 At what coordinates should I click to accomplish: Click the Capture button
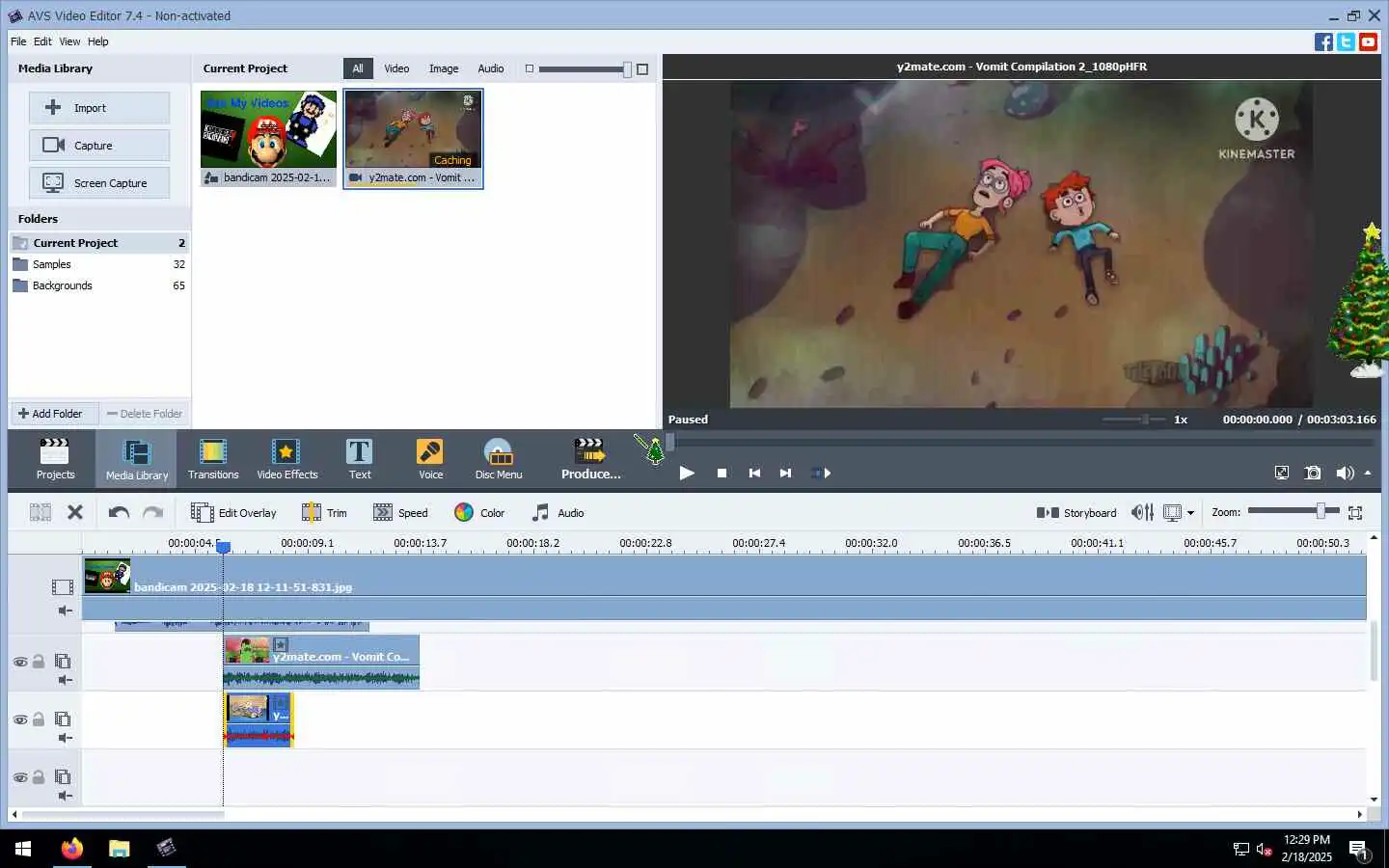(x=99, y=146)
